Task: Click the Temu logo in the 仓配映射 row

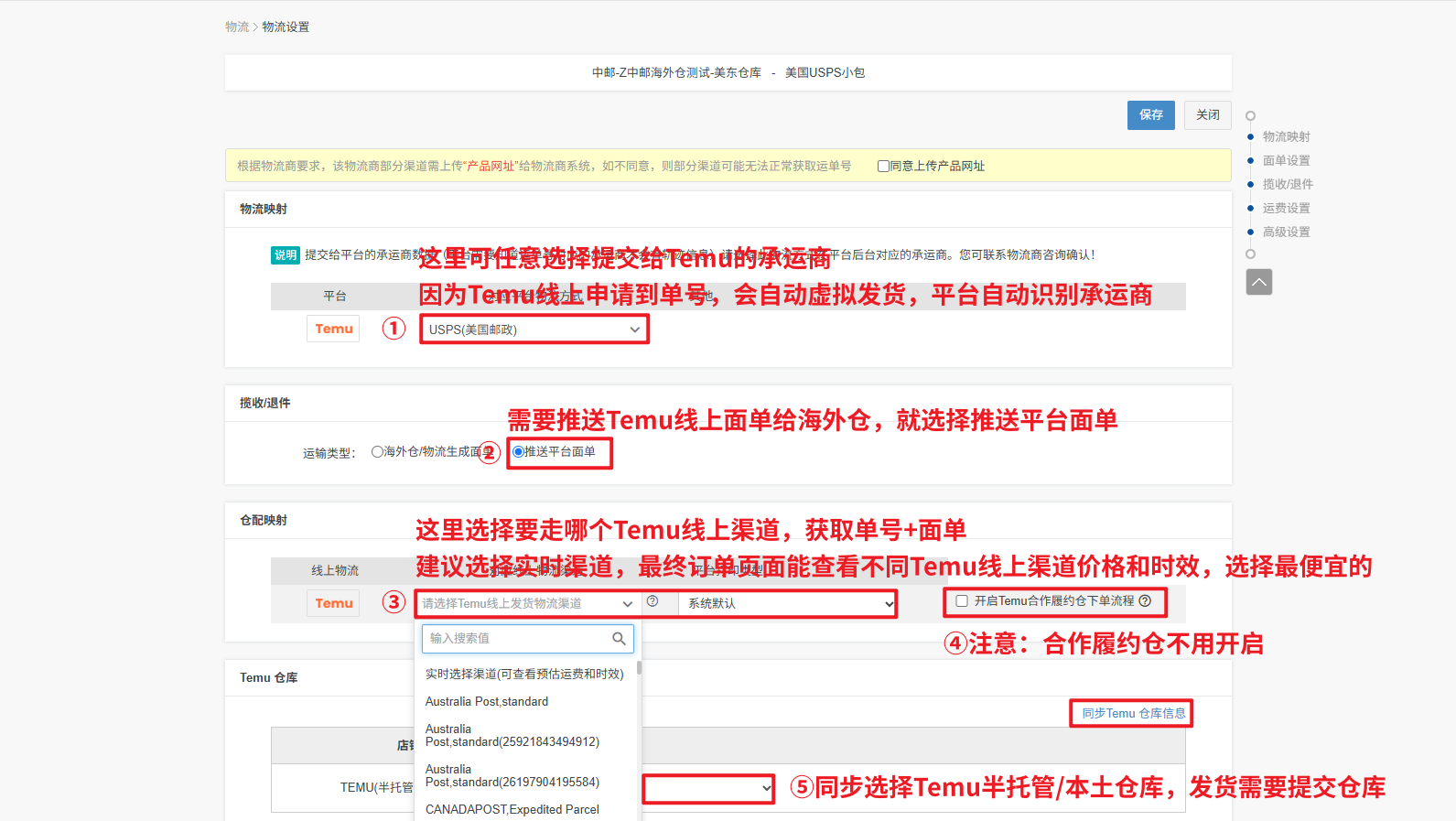Action: pyautogui.click(x=333, y=604)
